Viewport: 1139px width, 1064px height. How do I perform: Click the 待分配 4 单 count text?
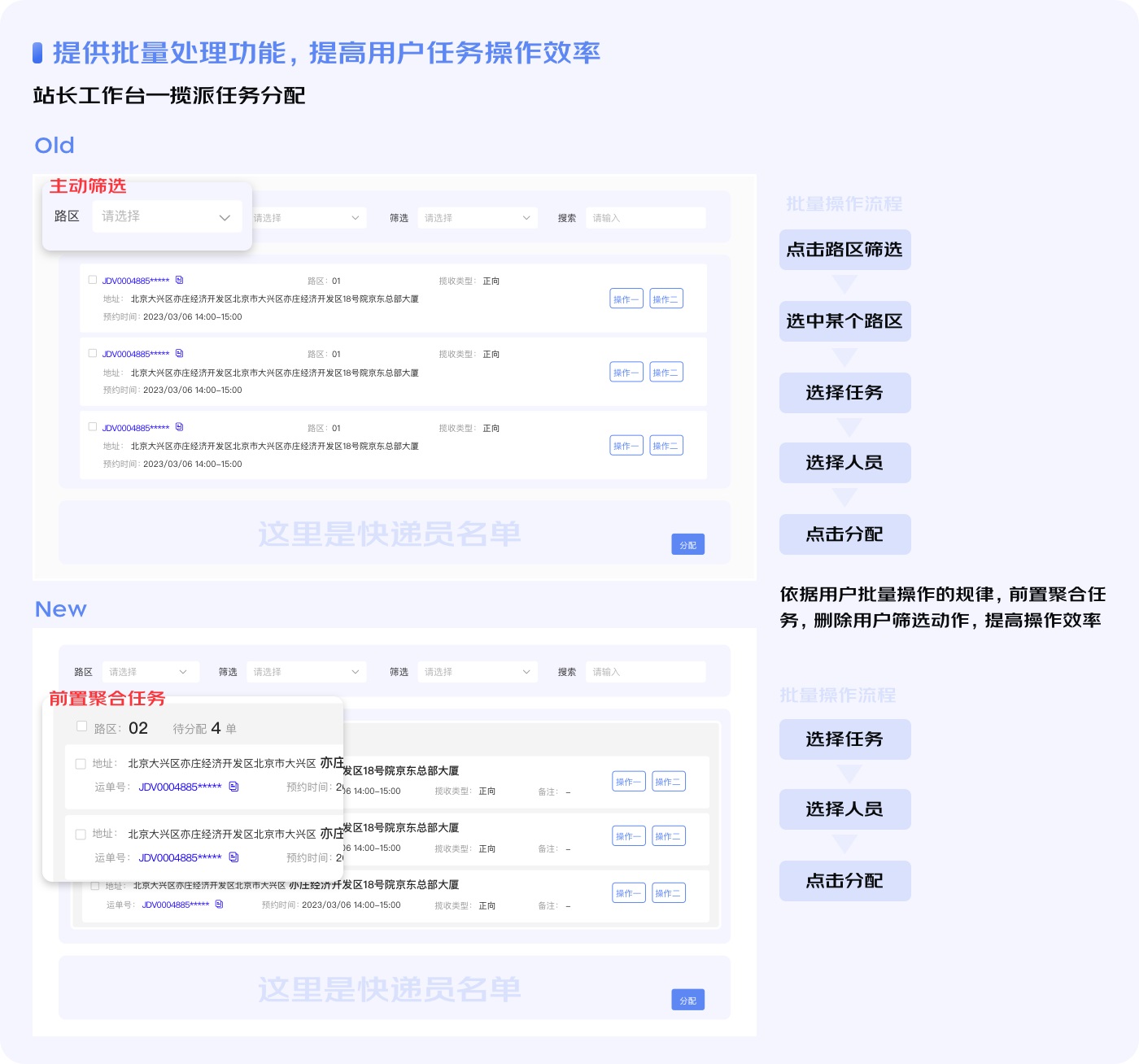[x=205, y=728]
